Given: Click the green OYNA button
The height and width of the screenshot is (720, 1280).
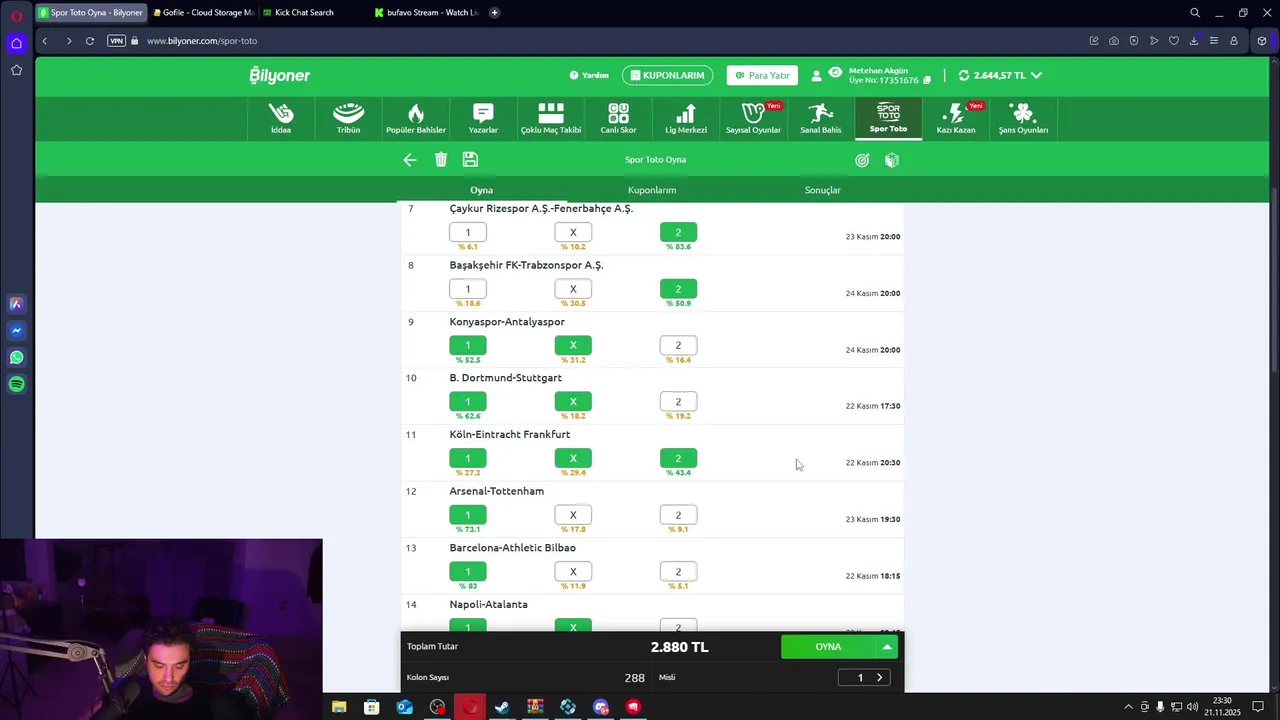Looking at the screenshot, I should (x=828, y=647).
